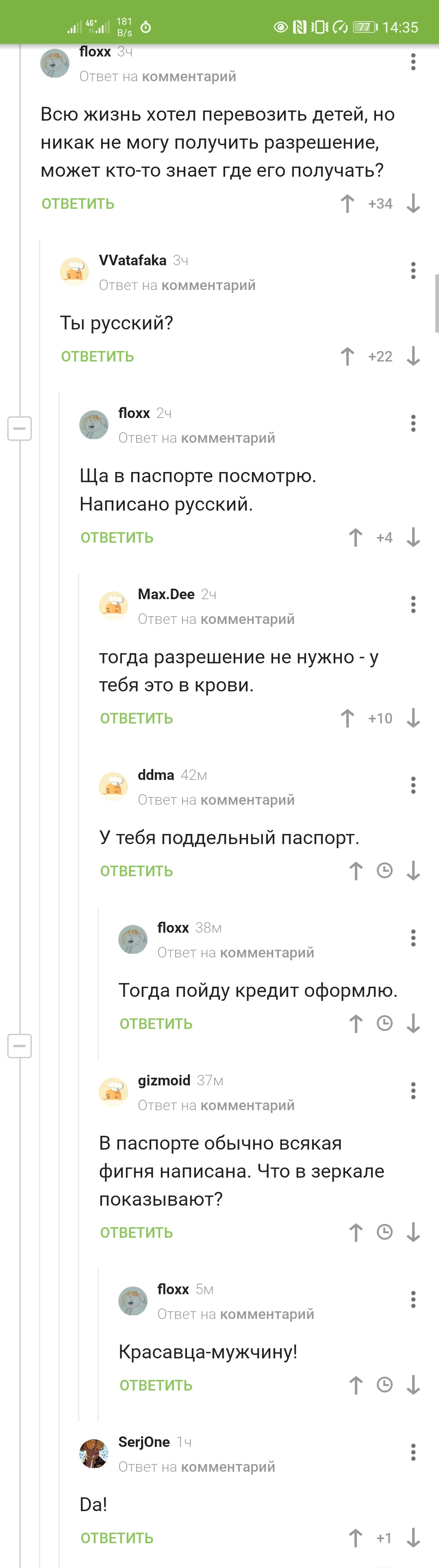Reply to VVatafaka's comment "Ты русский?"
The image size is (439, 1568).
[98, 357]
